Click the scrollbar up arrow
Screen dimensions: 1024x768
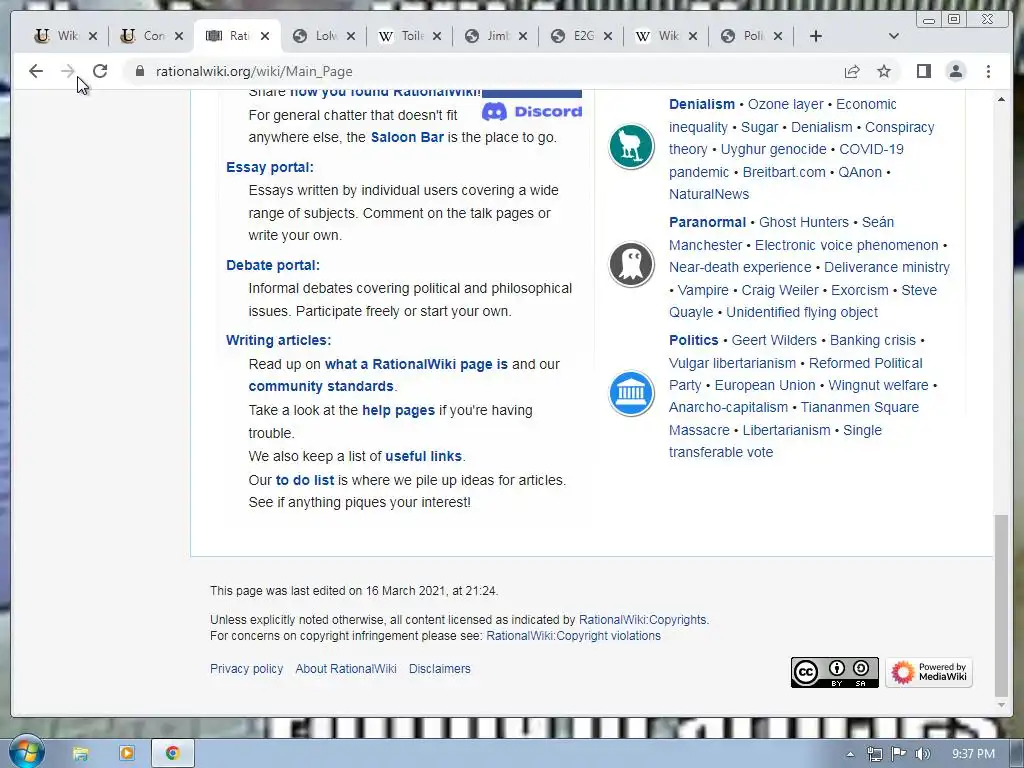point(1001,99)
